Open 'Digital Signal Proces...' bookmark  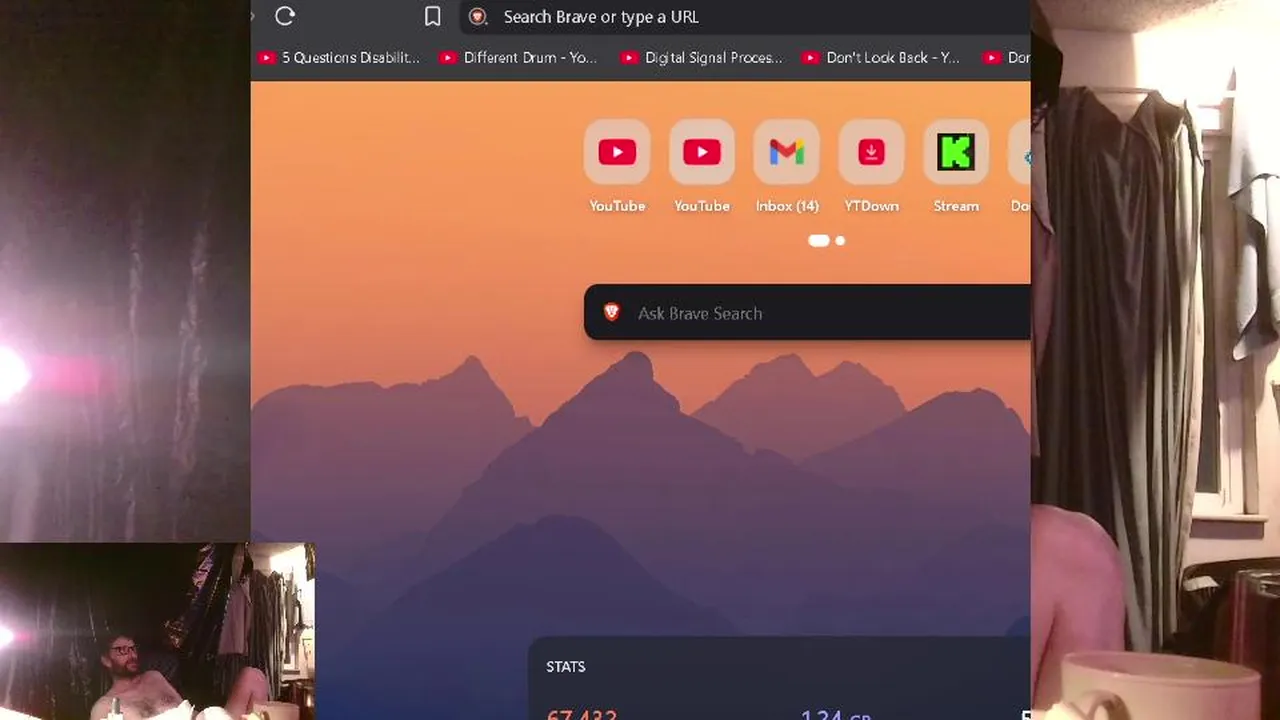click(x=701, y=58)
